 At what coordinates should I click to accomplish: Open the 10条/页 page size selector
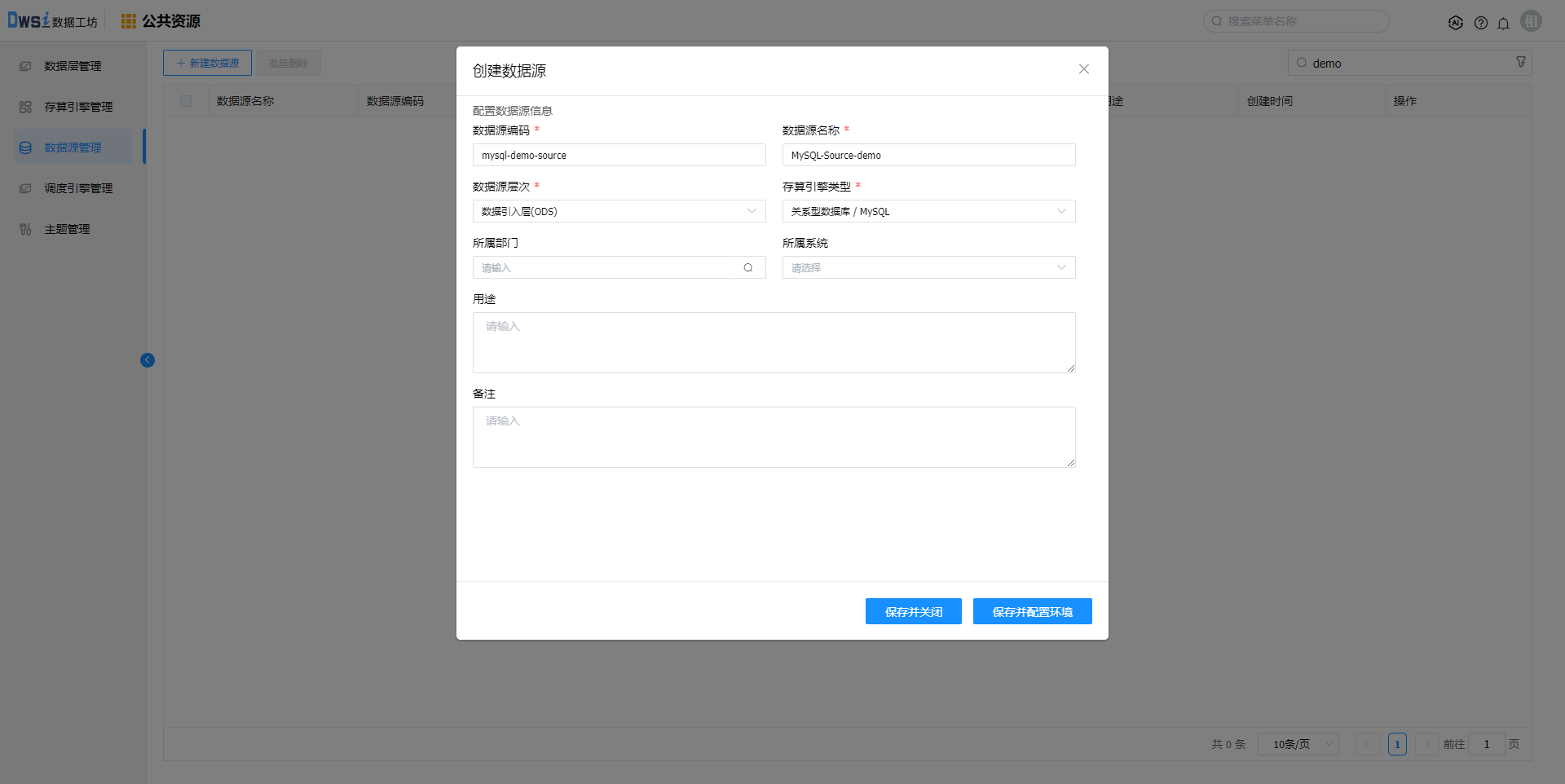(x=1298, y=744)
